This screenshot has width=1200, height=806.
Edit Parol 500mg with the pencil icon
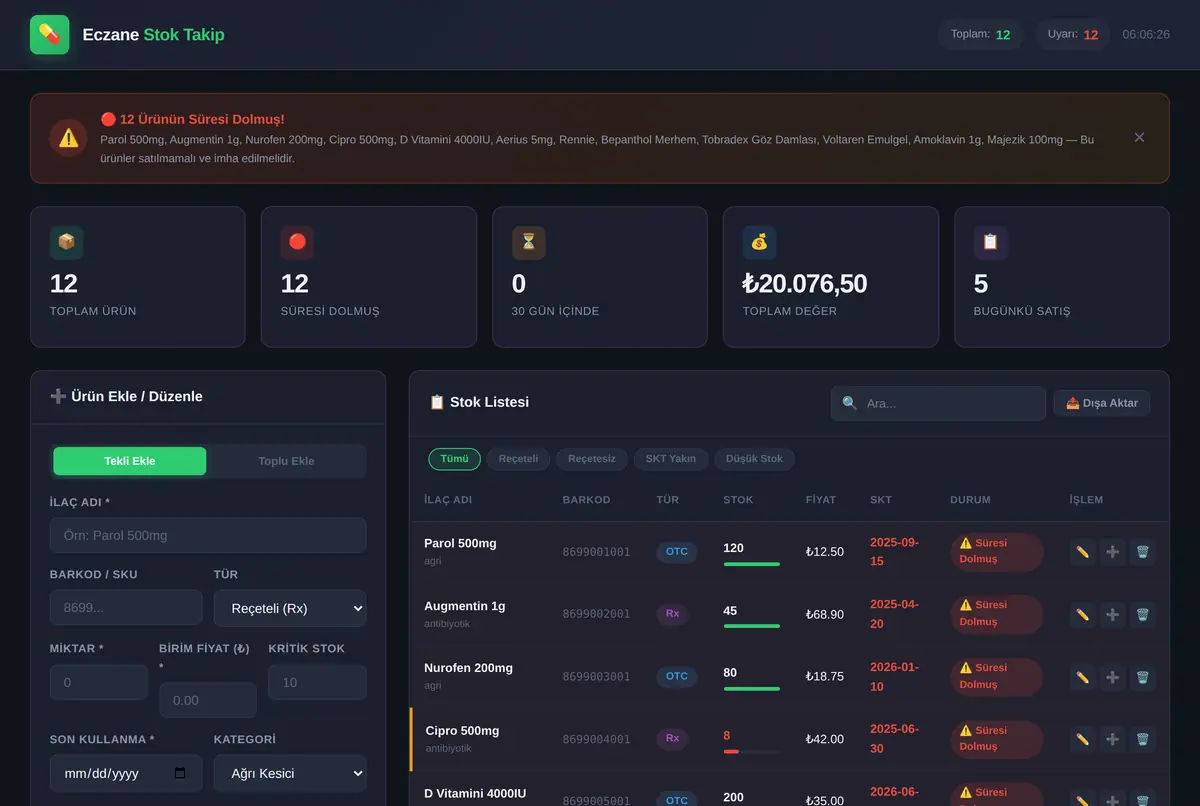tap(1082, 552)
